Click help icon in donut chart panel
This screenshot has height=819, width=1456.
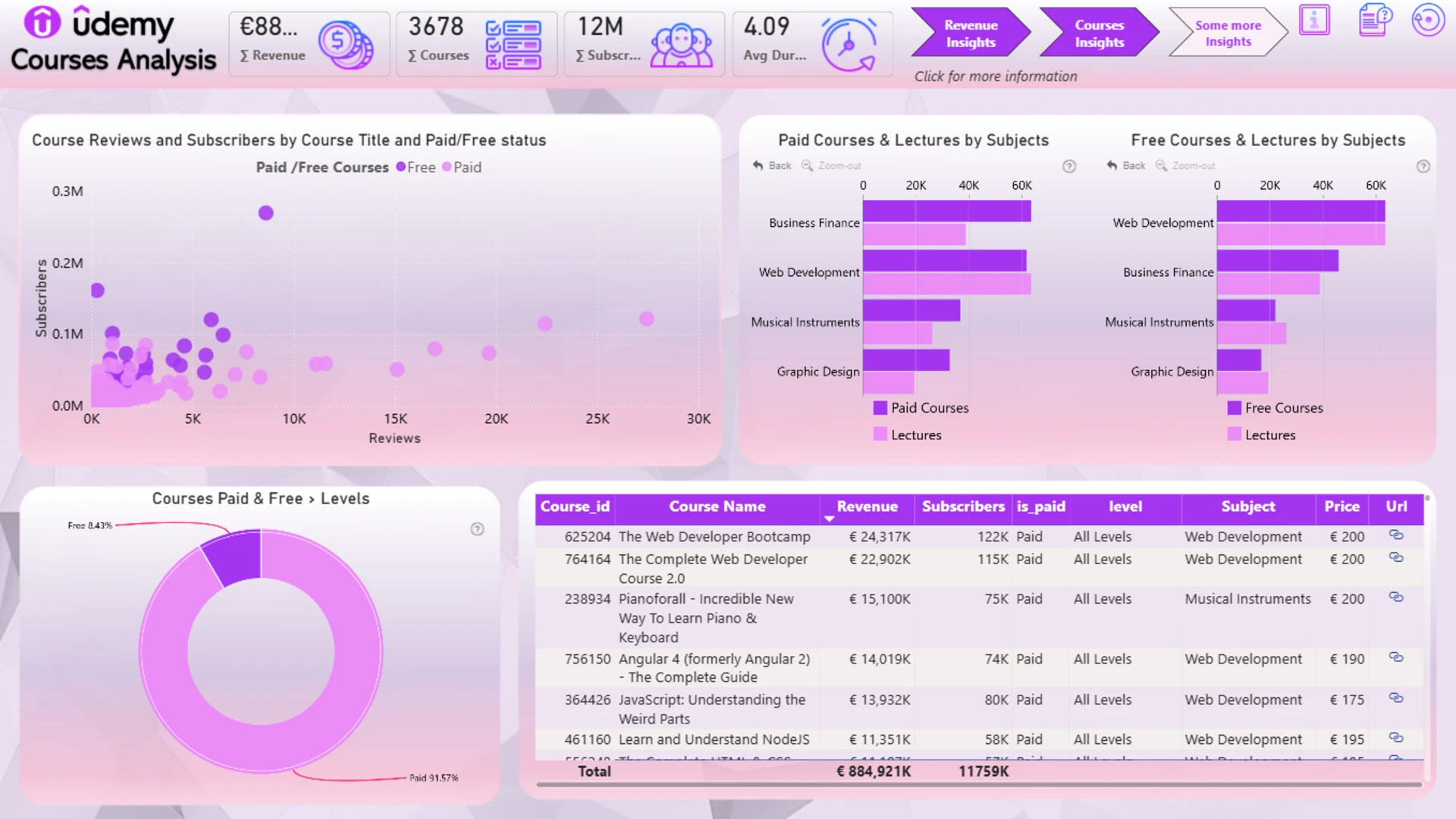tap(477, 529)
